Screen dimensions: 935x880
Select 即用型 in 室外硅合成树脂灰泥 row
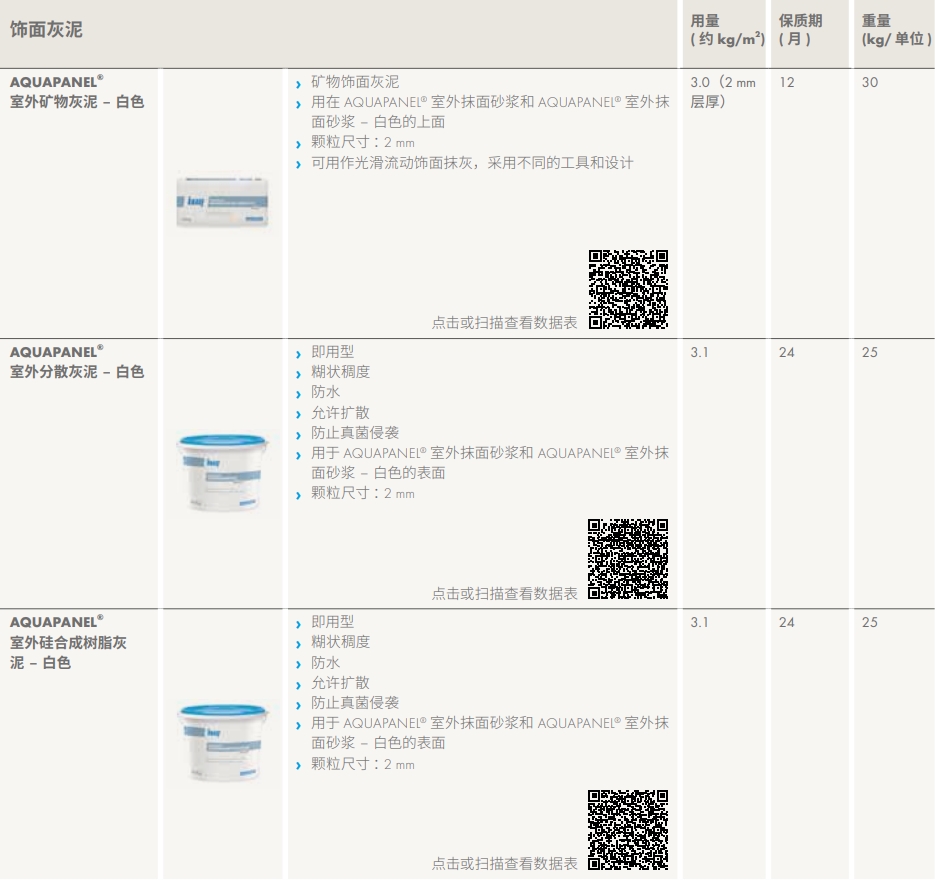coord(332,622)
